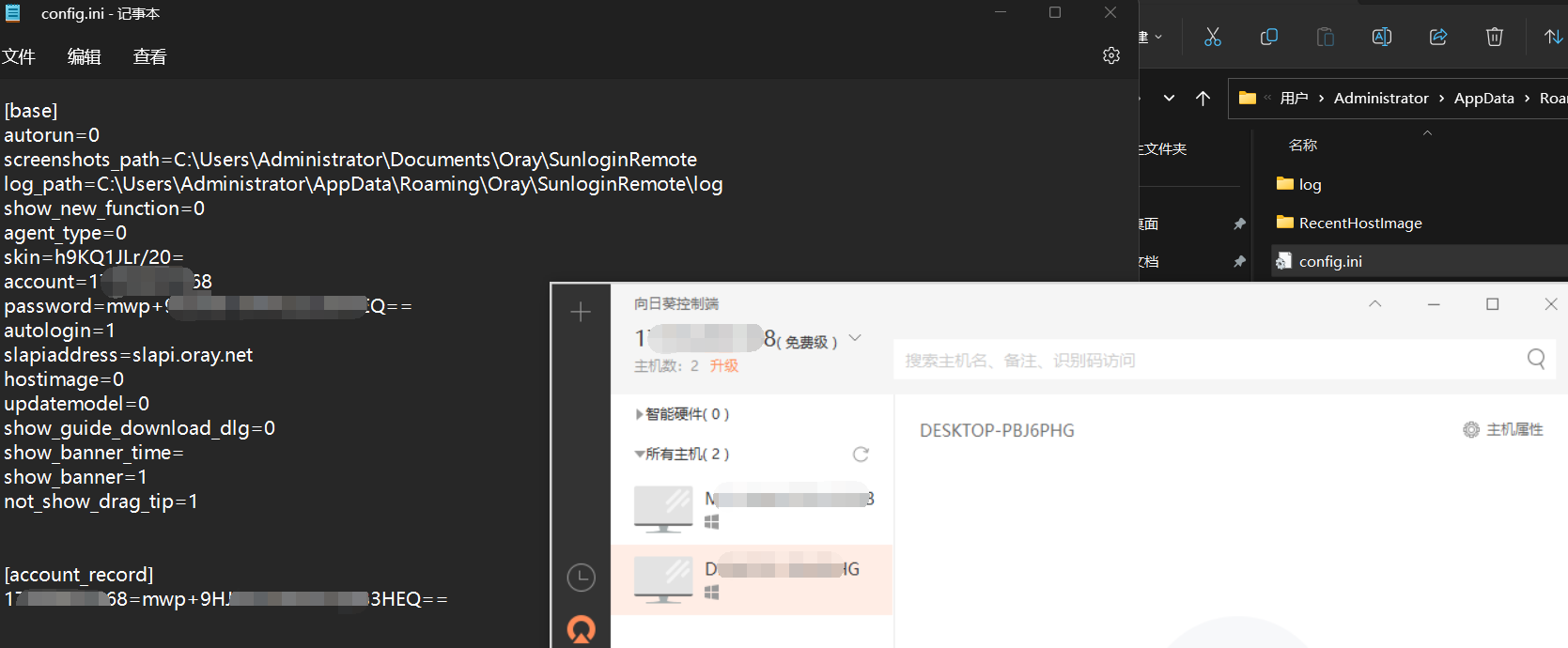Click the plus add icon in Sunlogin sidebar
The height and width of the screenshot is (648, 1568).
(x=581, y=312)
